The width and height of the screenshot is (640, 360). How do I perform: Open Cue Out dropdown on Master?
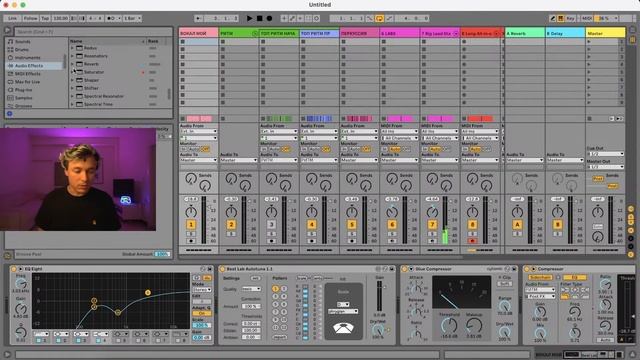coord(606,154)
